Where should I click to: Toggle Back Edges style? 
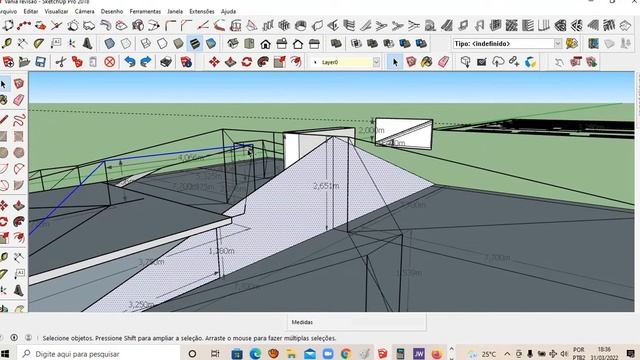coord(126,43)
